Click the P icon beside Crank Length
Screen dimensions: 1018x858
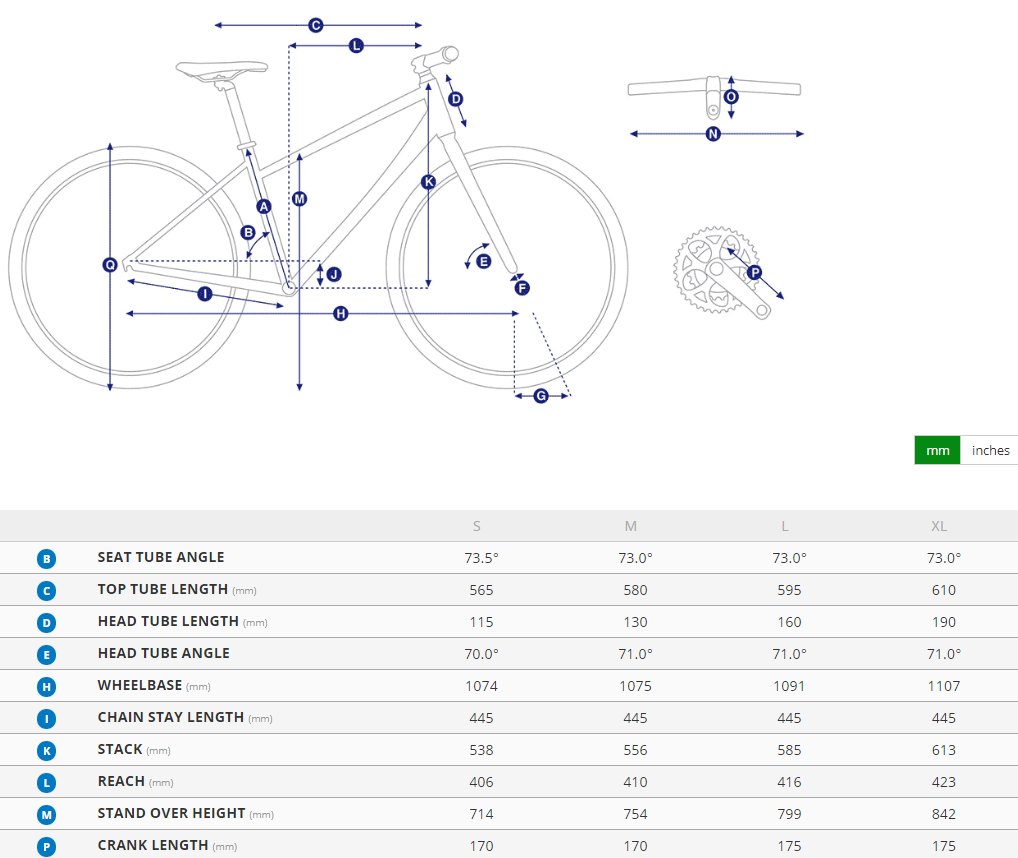(x=46, y=846)
